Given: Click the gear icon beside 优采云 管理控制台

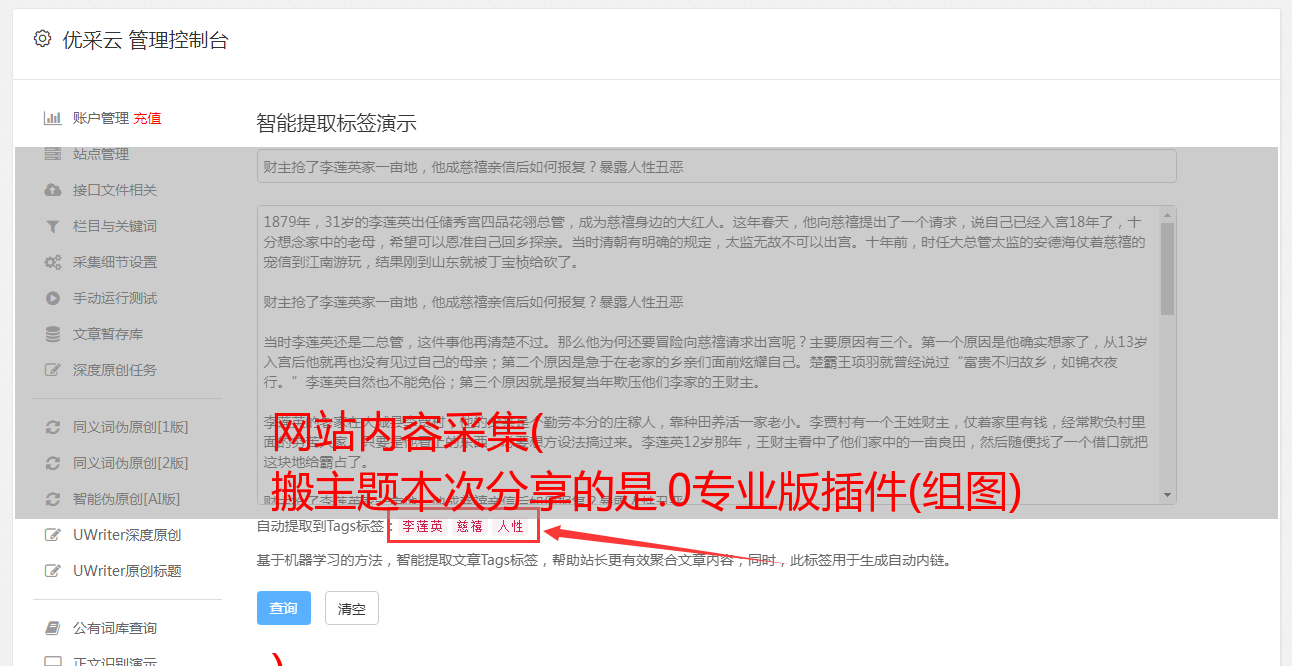Looking at the screenshot, I should tap(42, 39).
